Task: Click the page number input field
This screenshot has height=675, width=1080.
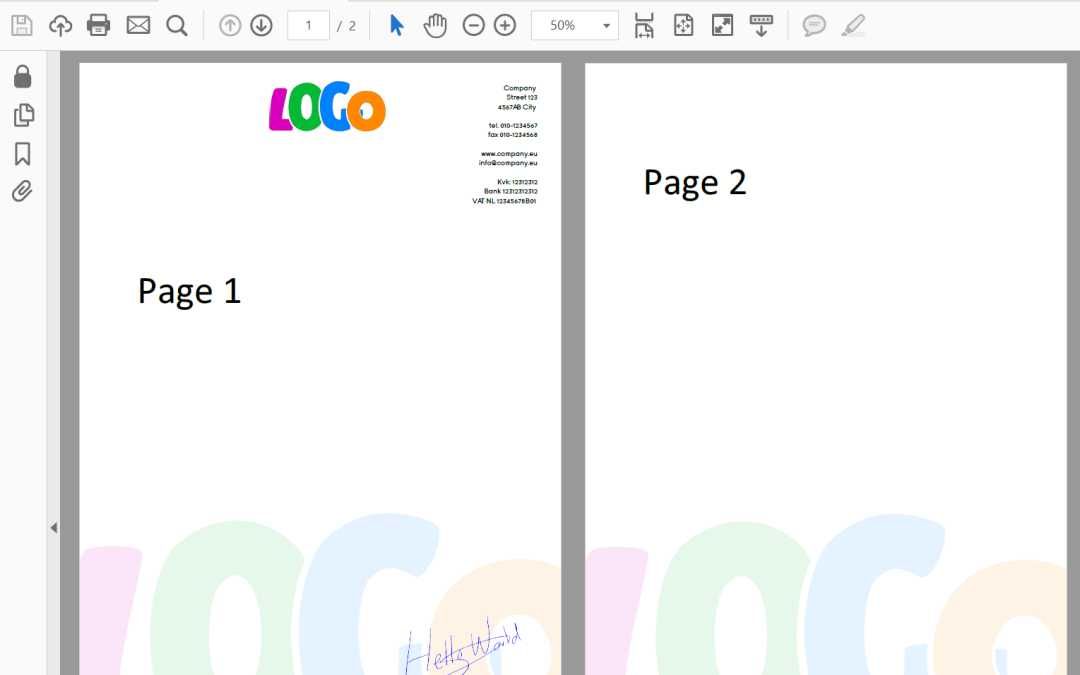Action: 308,25
